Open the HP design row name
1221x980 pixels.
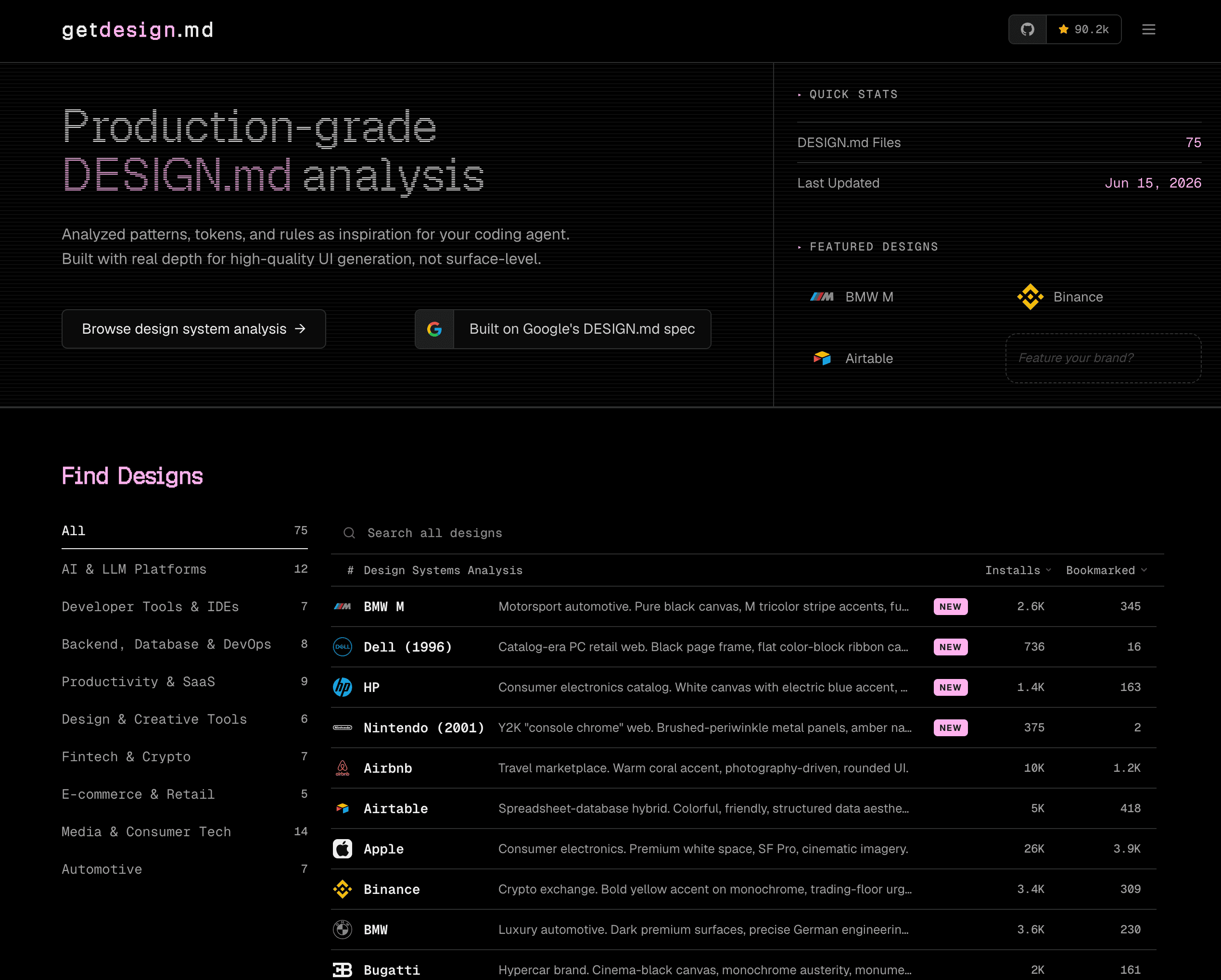pos(371,687)
